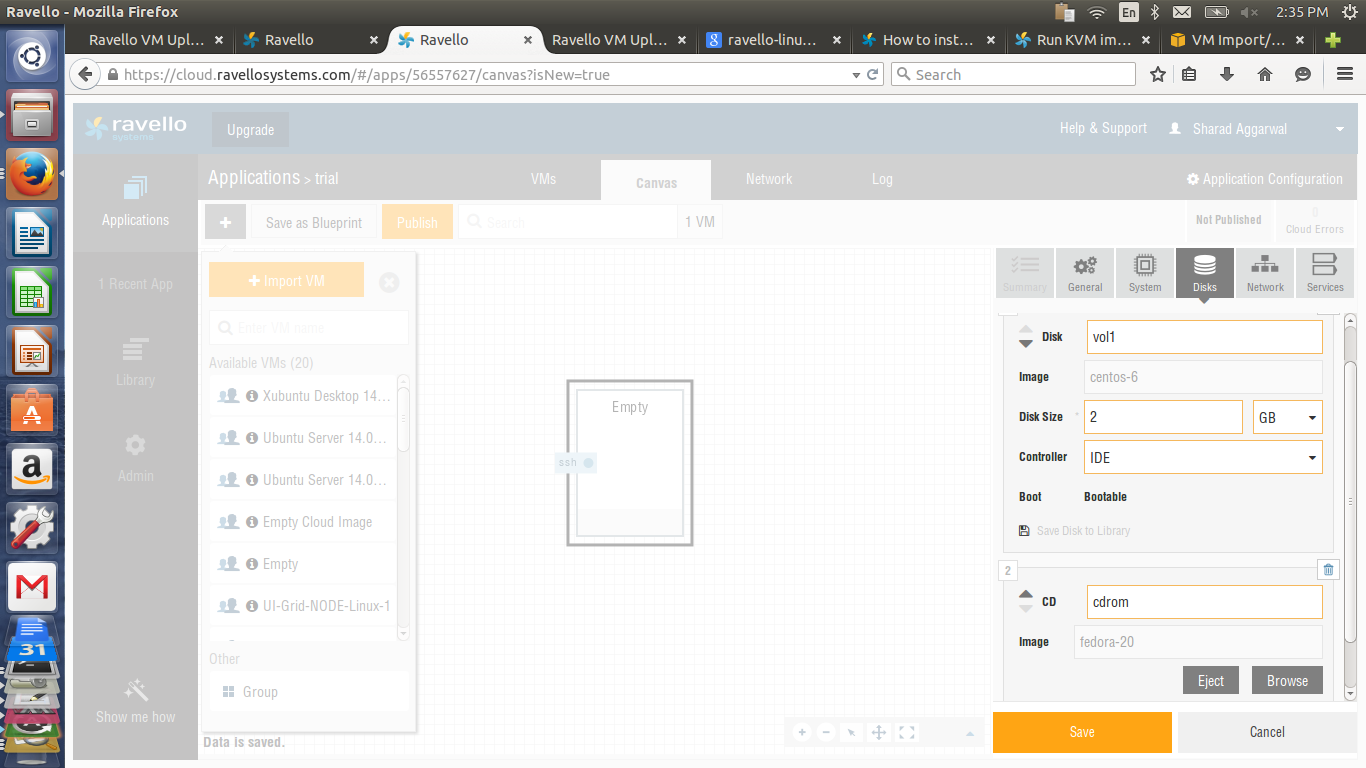Open the Bluetooth indicator in the top bar
The image size is (1366, 768).
(1153, 12)
